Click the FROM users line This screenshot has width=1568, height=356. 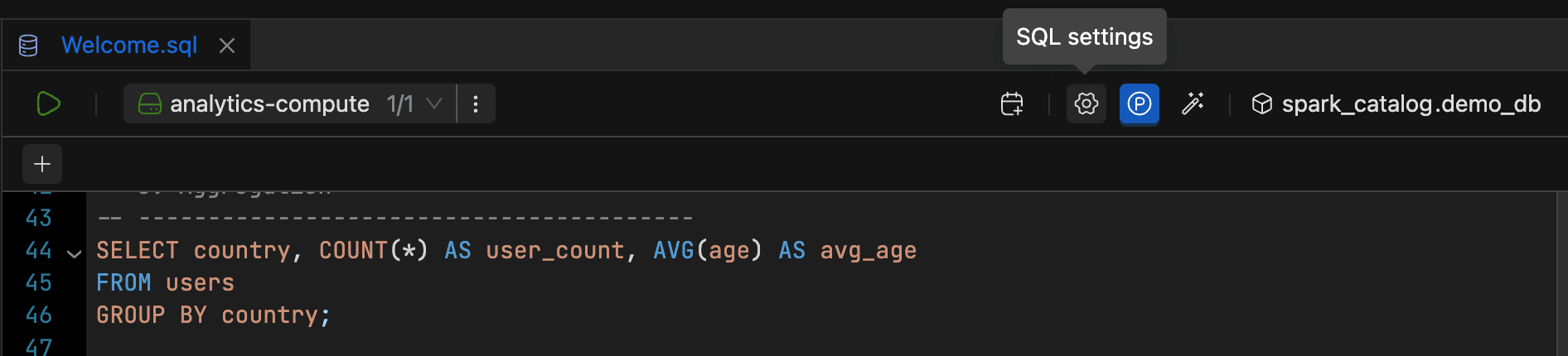[x=165, y=283]
